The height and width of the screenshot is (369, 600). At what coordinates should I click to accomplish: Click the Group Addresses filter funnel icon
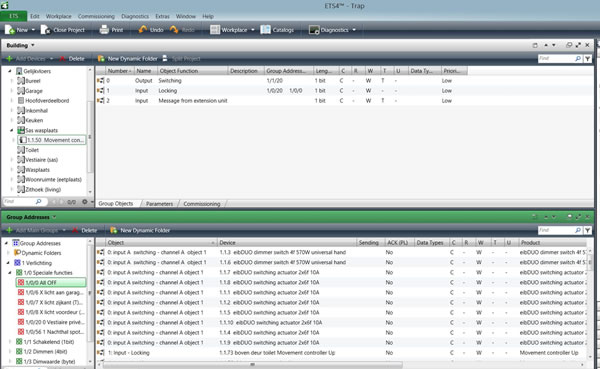[587, 230]
